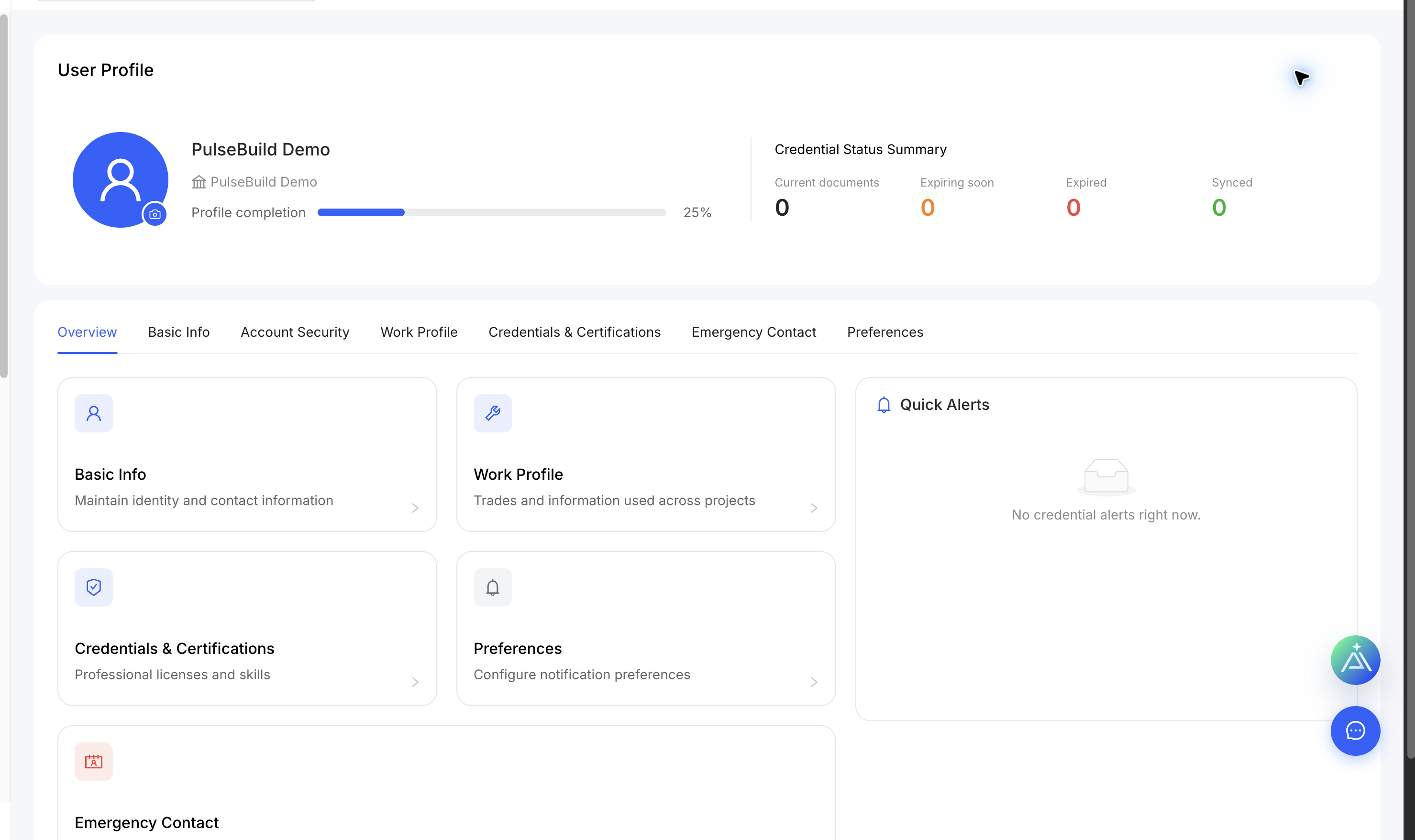Expand the Basic Info card chevron
The width and height of the screenshot is (1415, 840).
[x=415, y=508]
